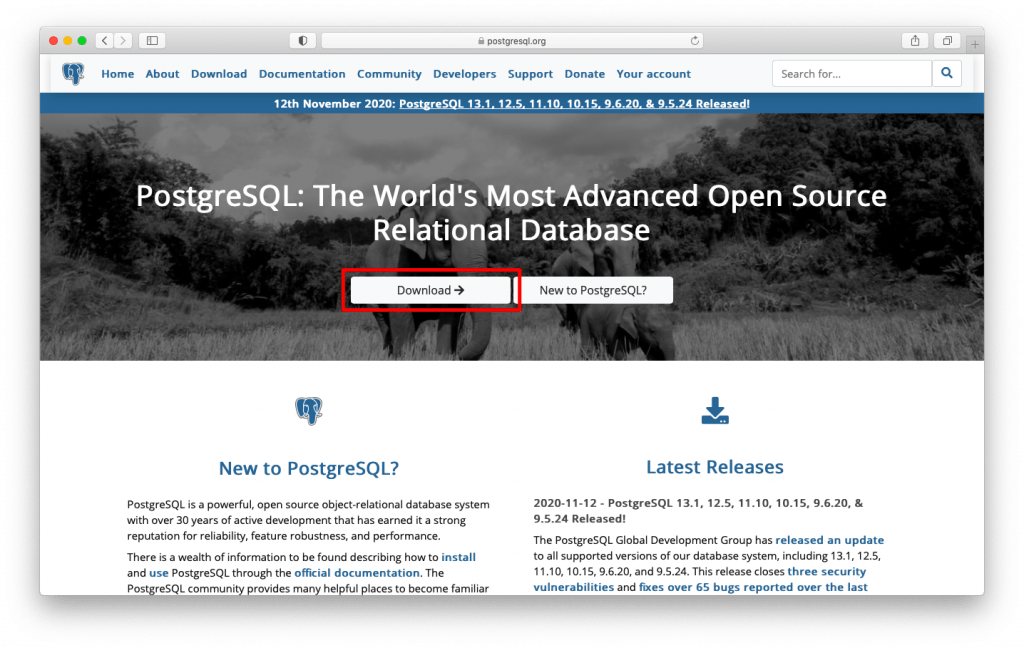This screenshot has height=648, width=1024.
Task: Click the Download button in hero banner
Action: pos(430,290)
